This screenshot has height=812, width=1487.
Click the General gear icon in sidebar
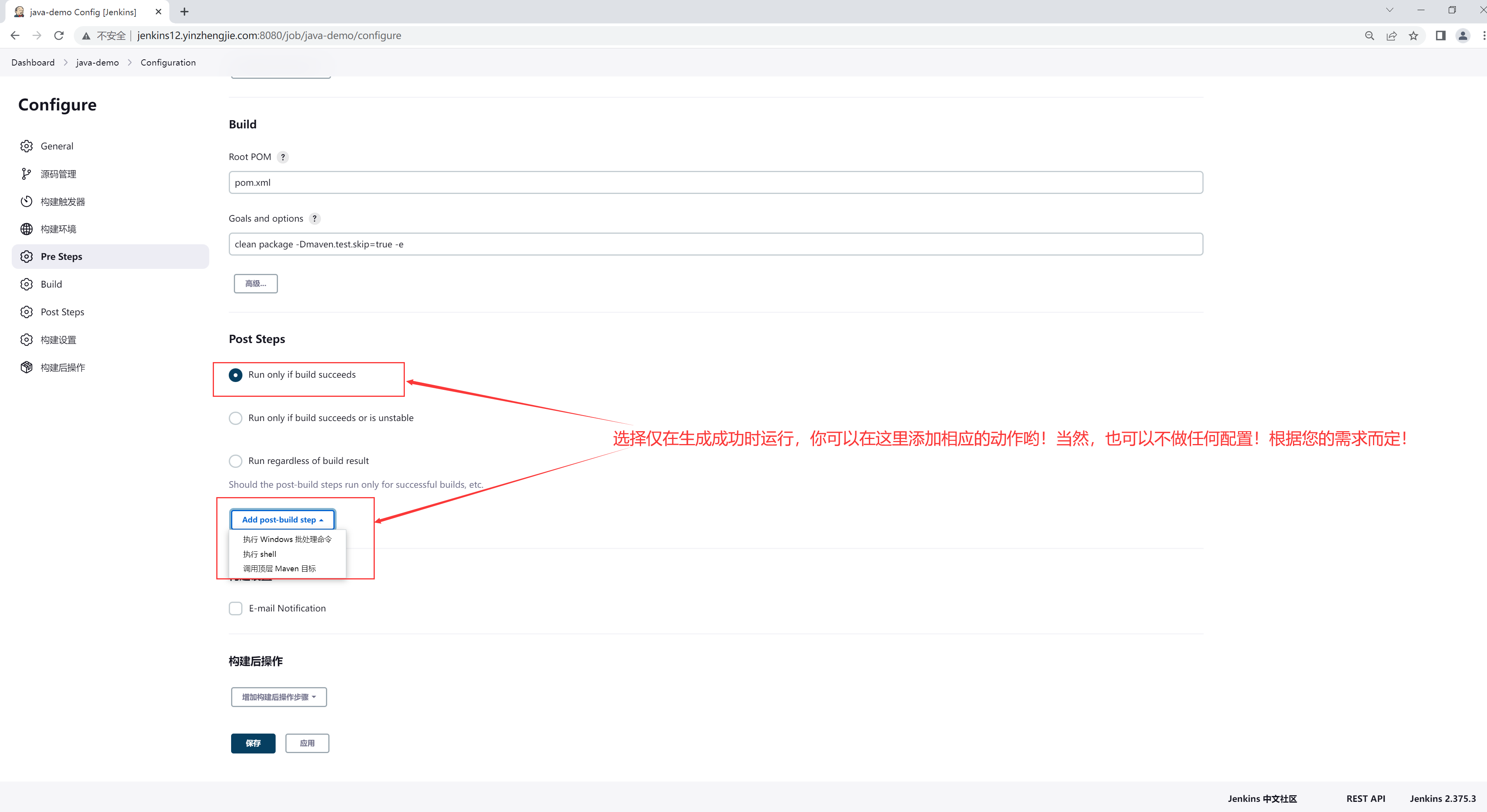click(27, 146)
